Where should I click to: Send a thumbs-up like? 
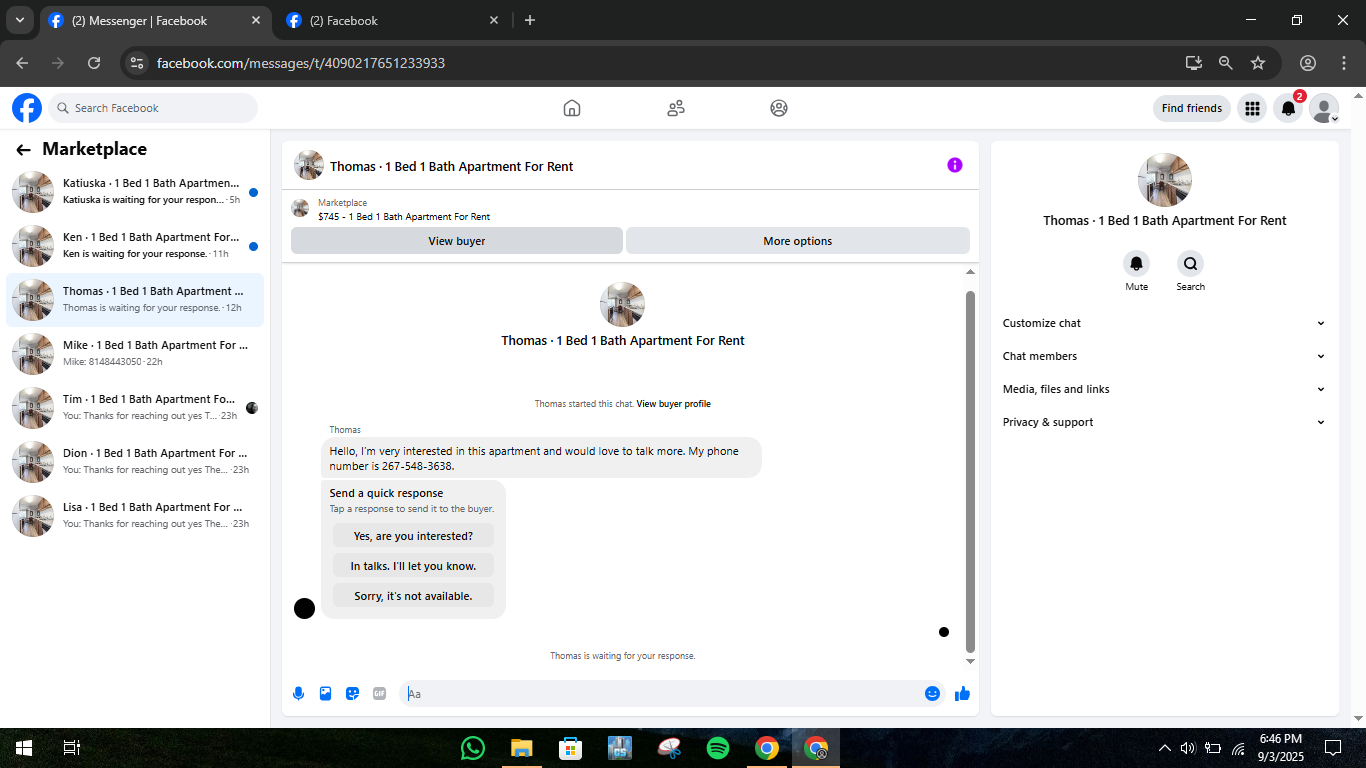[962, 693]
